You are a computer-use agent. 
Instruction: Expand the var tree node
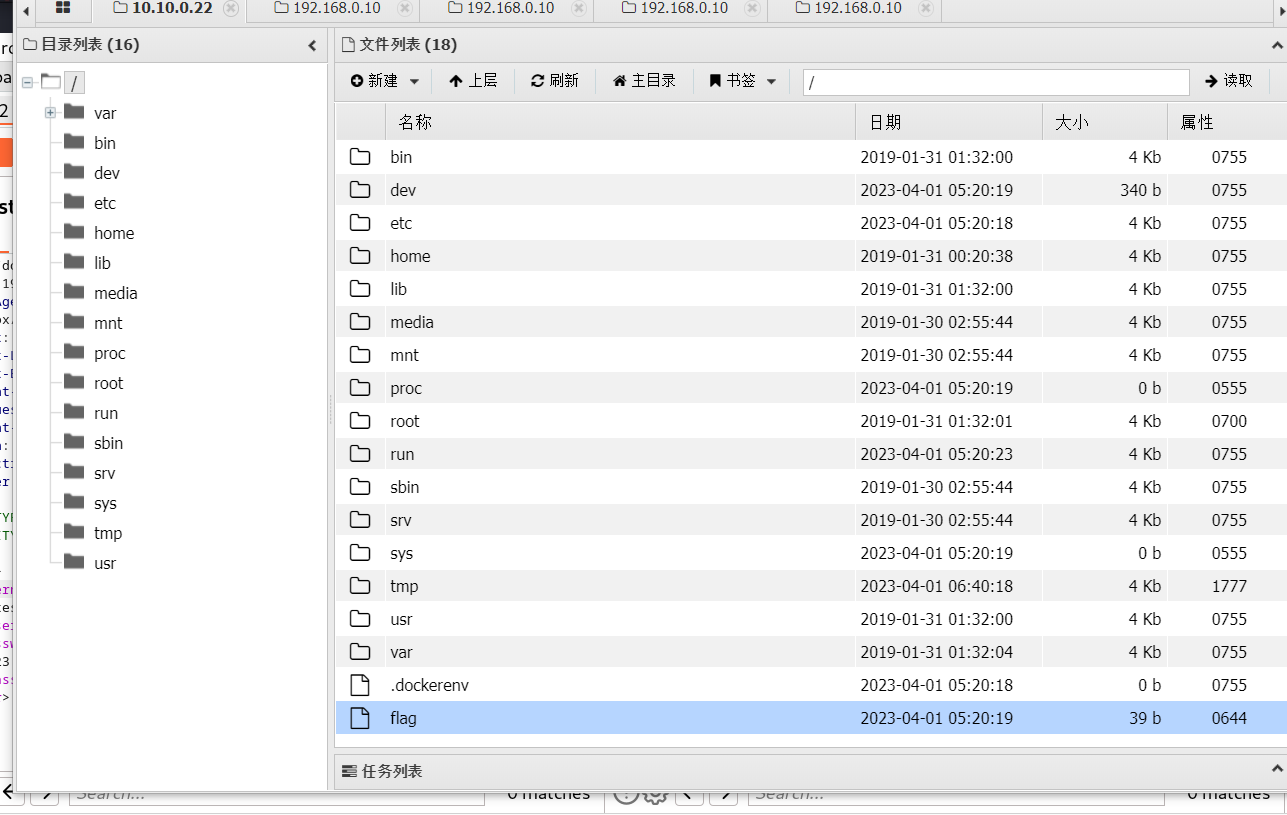tap(50, 113)
